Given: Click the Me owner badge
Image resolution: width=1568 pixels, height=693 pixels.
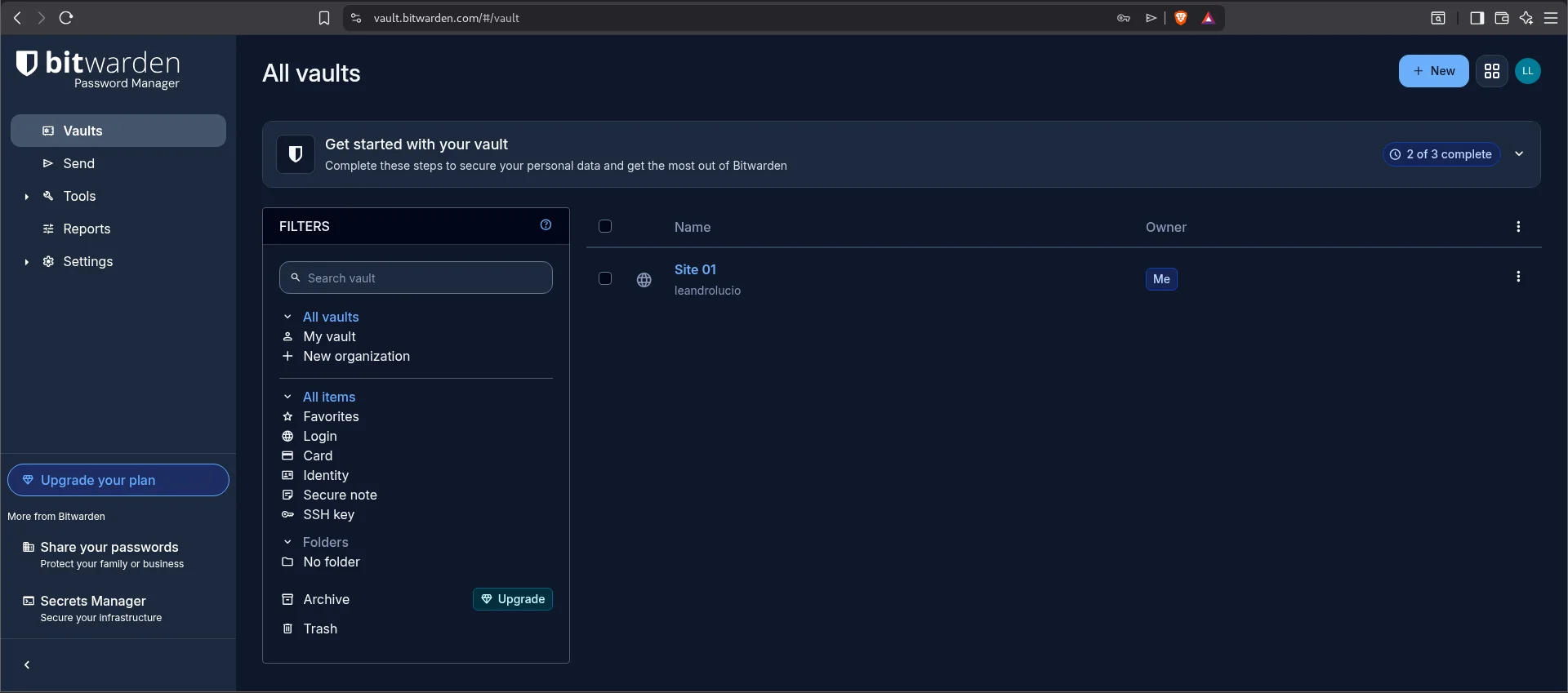Looking at the screenshot, I should coord(1161,279).
